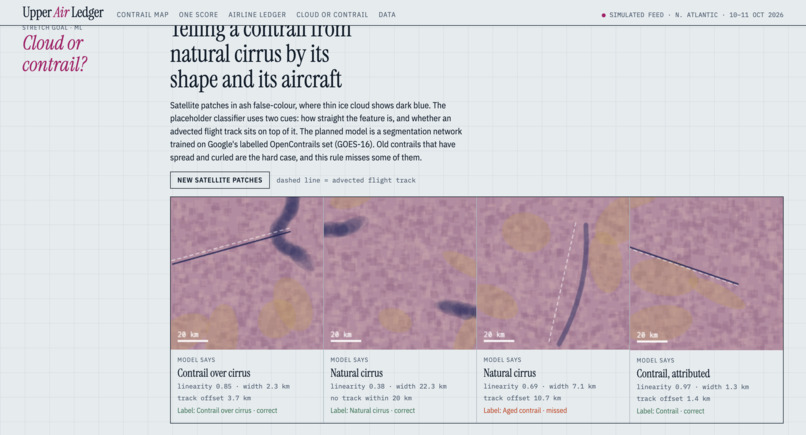This screenshot has height=435, width=806.
Task: Open the Upper Air Ledger home logo
Action: [63, 12]
